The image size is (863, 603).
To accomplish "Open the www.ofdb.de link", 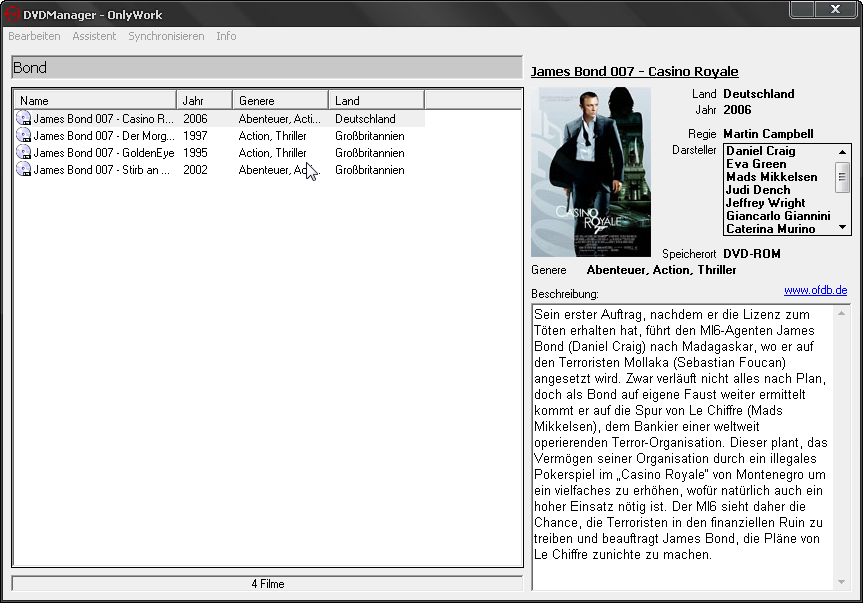I will coord(816,290).
